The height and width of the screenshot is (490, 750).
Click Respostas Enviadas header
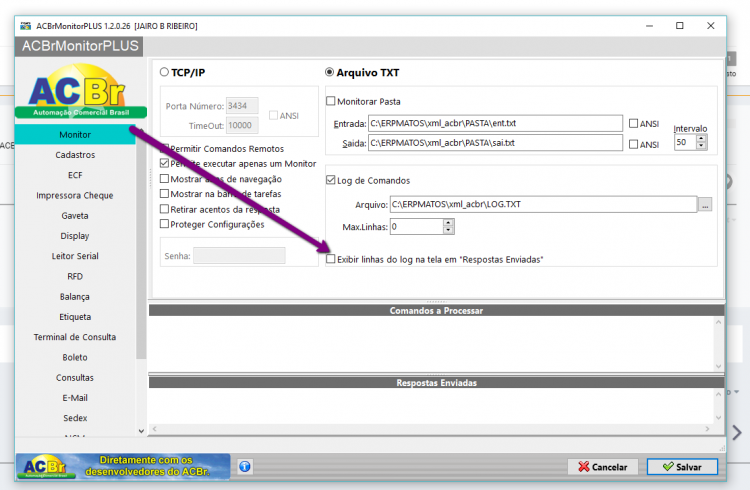(436, 383)
